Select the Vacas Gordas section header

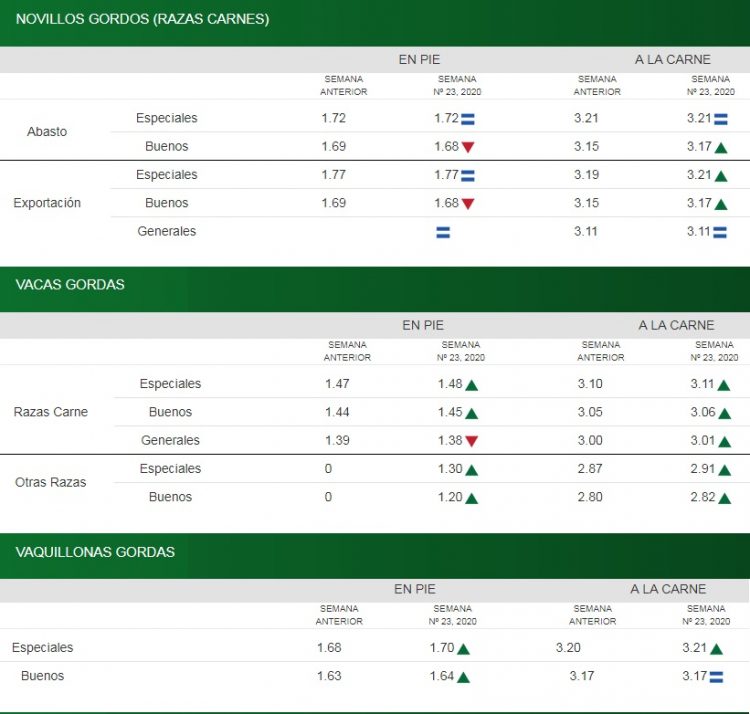pos(70,285)
